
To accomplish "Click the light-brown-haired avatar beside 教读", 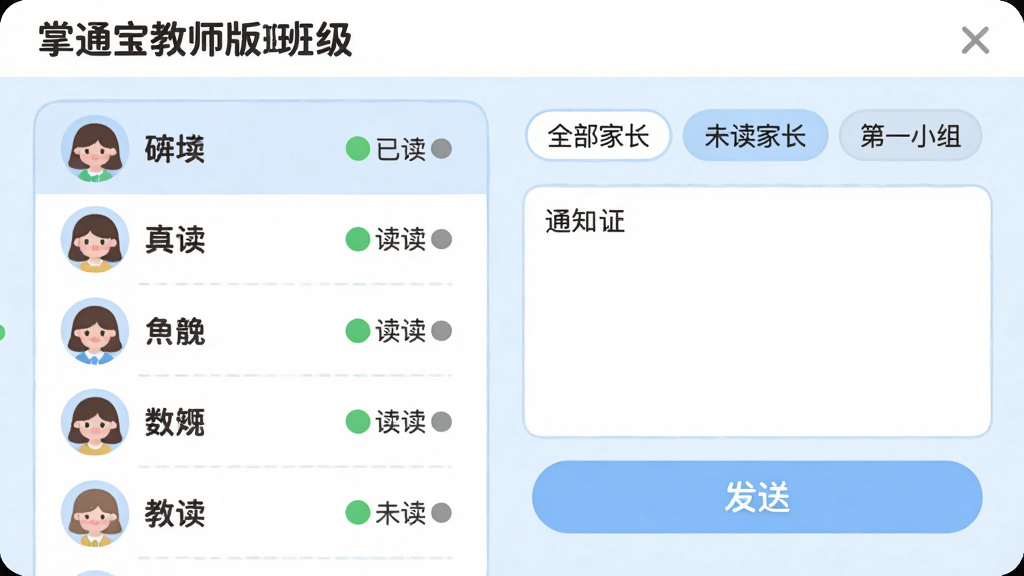I will 95,513.
